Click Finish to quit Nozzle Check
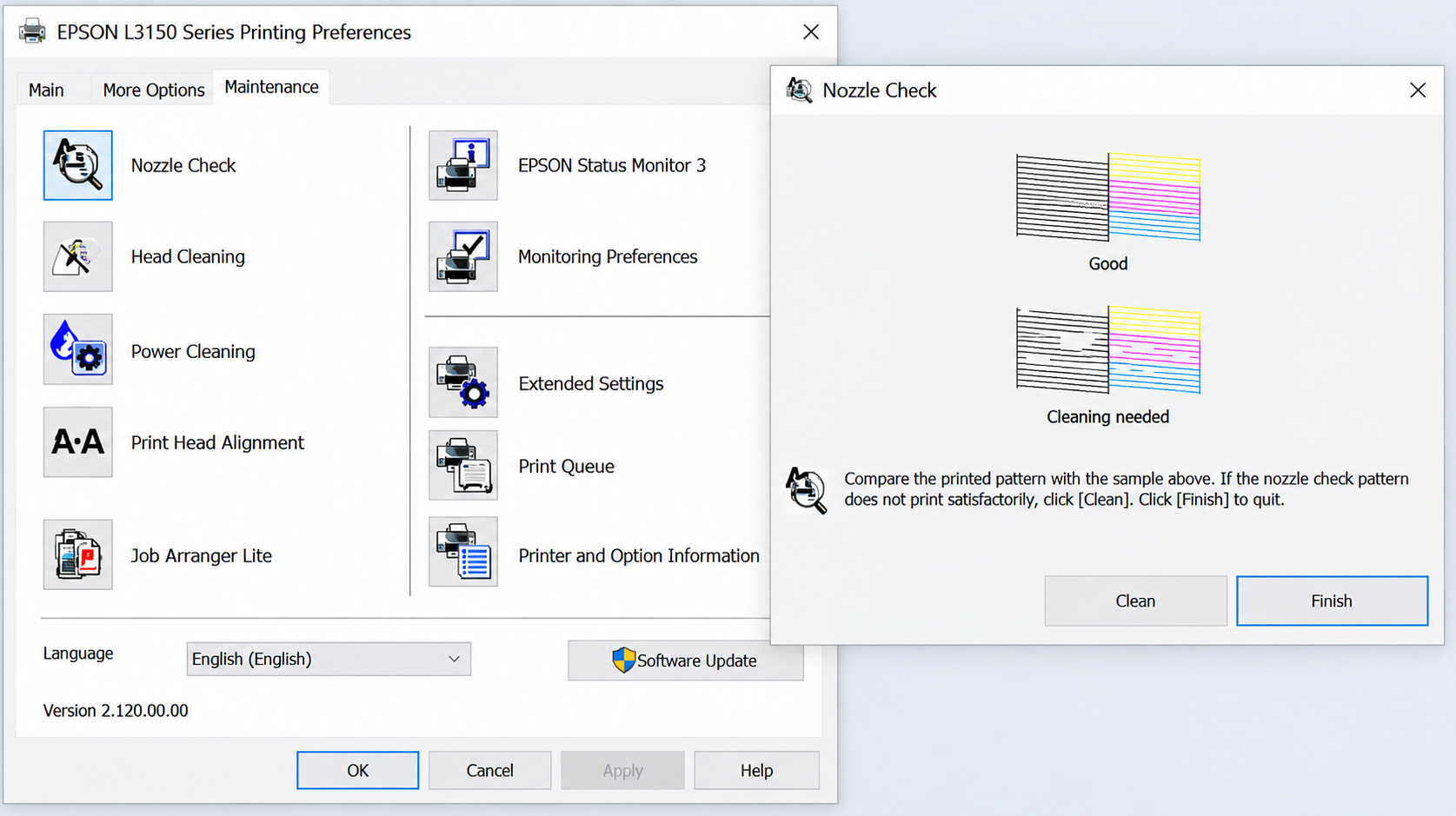This screenshot has width=1456, height=816. pyautogui.click(x=1332, y=600)
